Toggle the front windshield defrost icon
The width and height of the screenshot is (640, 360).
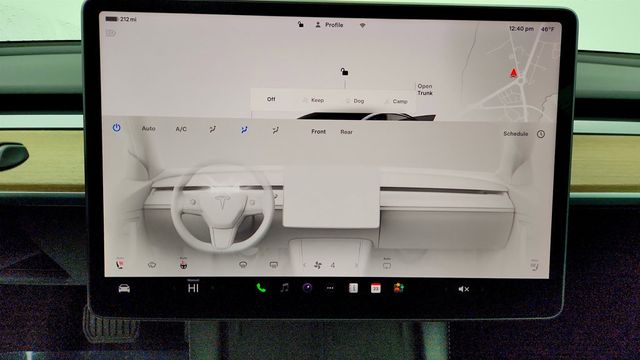pos(243,265)
